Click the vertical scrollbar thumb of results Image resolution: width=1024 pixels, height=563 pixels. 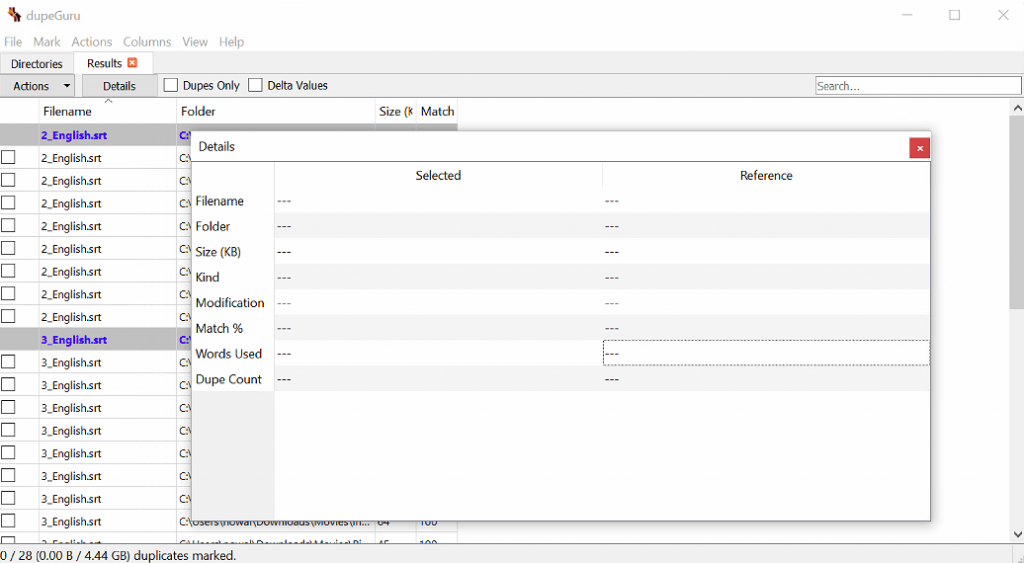[x=1017, y=212]
